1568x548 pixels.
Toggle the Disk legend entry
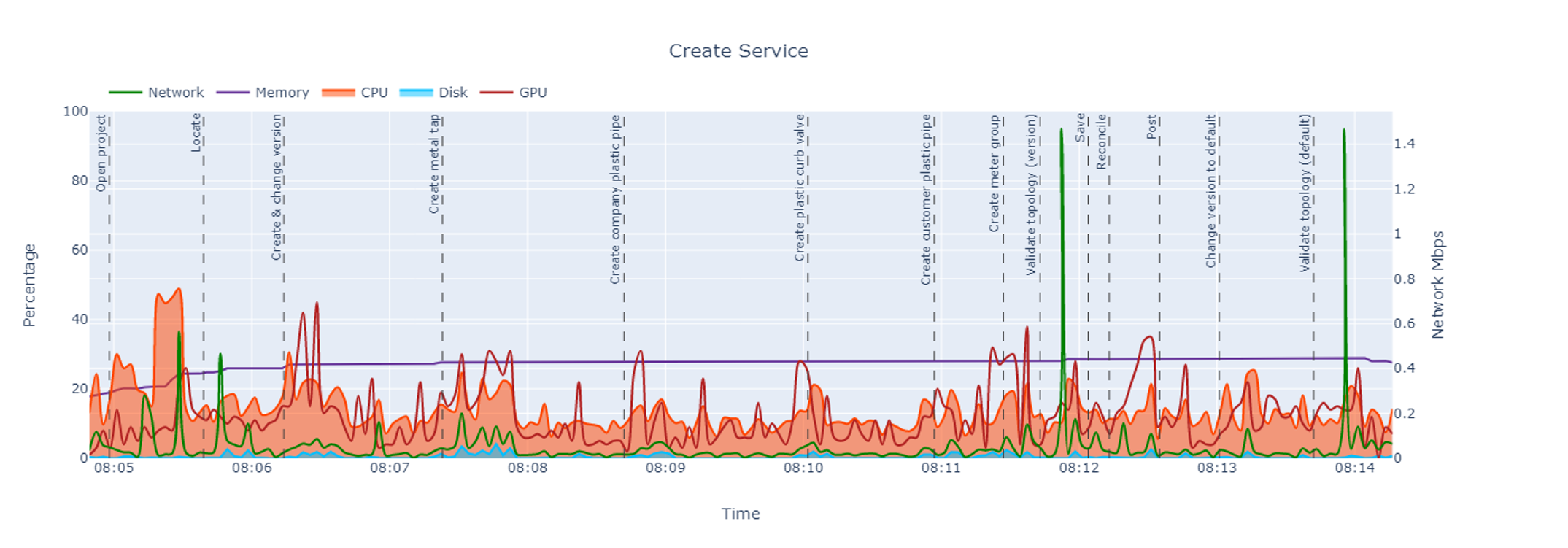tap(433, 93)
